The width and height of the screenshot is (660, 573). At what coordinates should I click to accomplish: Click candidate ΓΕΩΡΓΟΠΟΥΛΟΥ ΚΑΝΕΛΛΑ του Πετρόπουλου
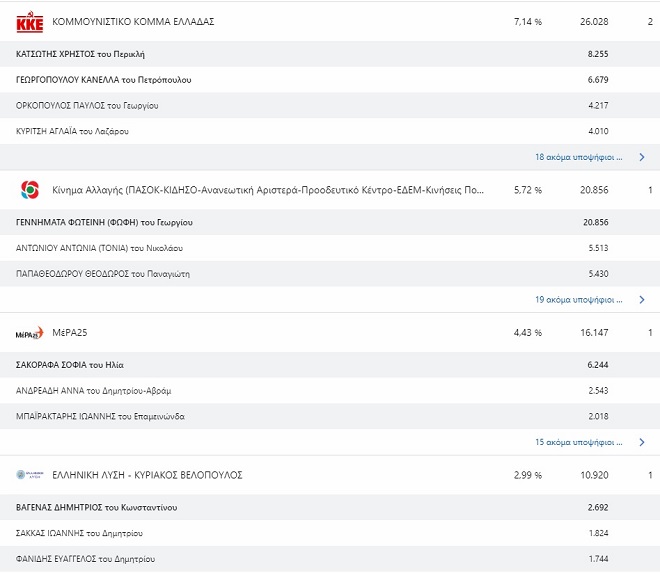pyautogui.click(x=104, y=79)
